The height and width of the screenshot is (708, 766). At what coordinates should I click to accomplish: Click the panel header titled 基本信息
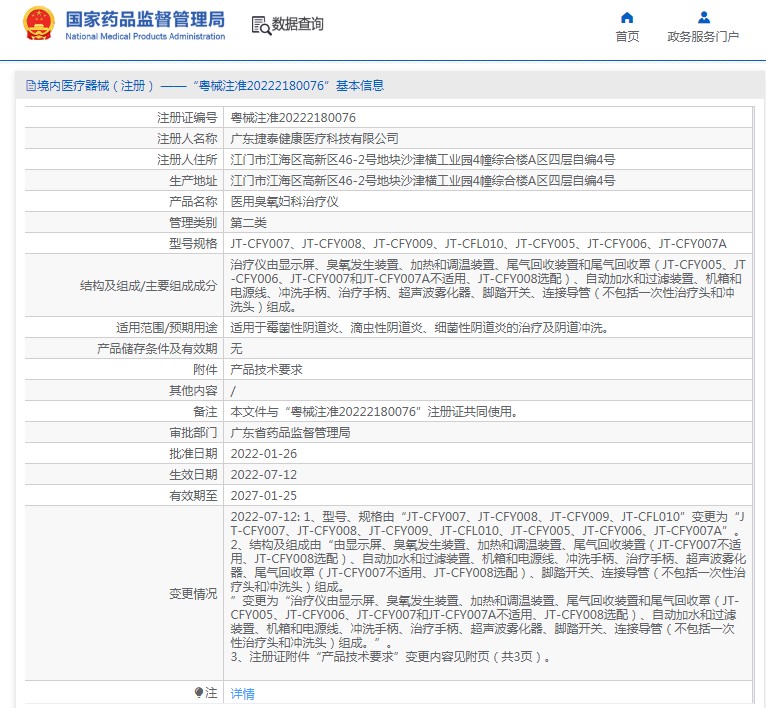point(204,86)
